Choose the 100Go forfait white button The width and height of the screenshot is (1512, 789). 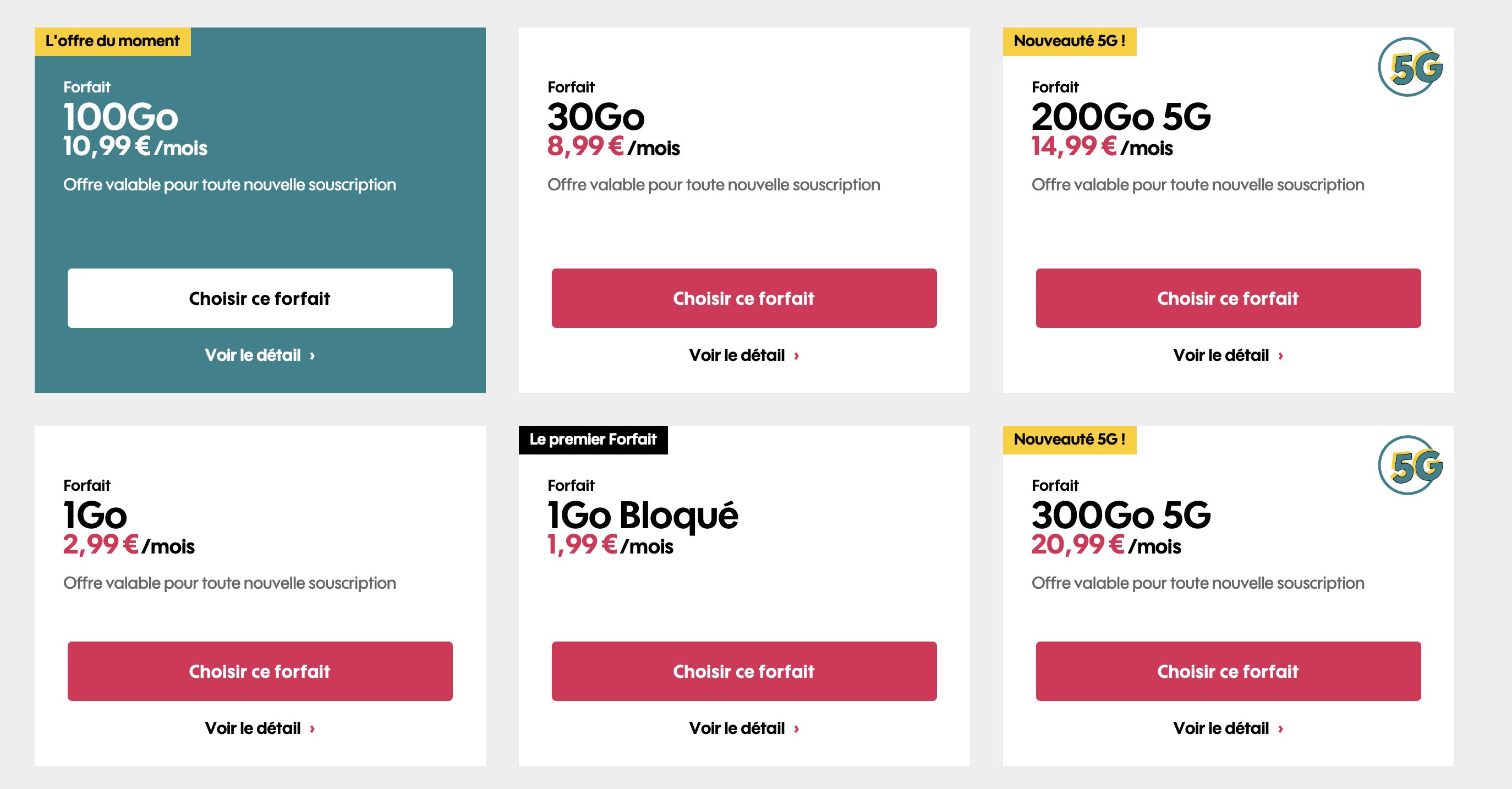click(x=260, y=298)
